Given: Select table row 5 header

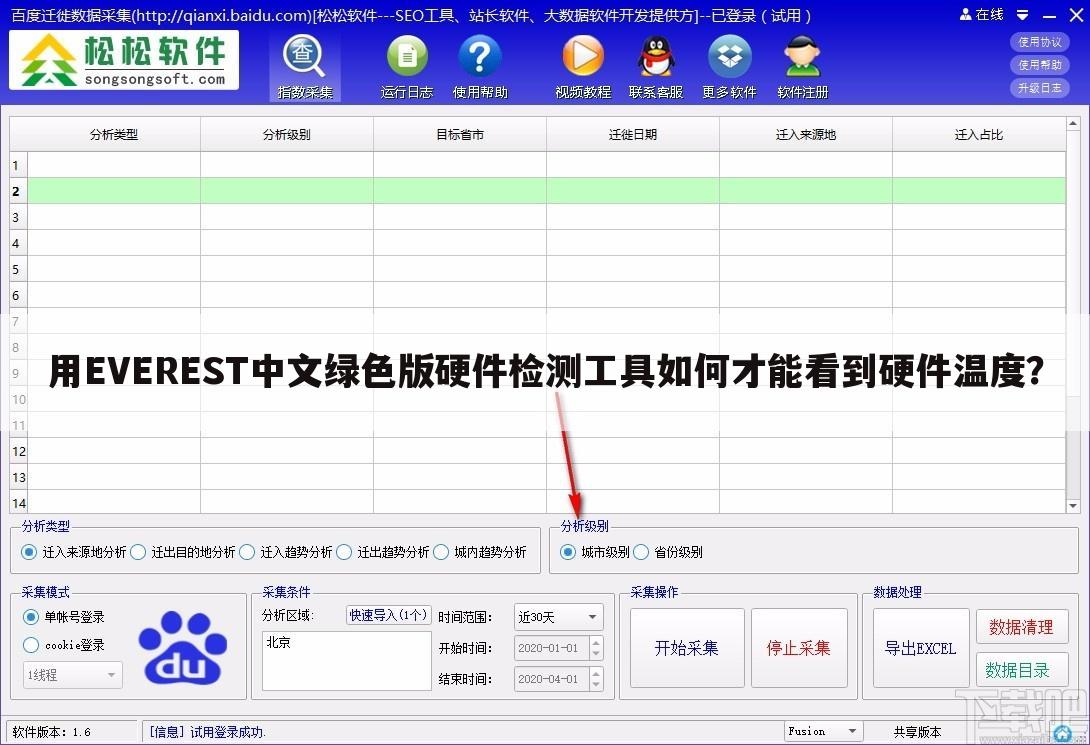Looking at the screenshot, I should click(x=18, y=269).
